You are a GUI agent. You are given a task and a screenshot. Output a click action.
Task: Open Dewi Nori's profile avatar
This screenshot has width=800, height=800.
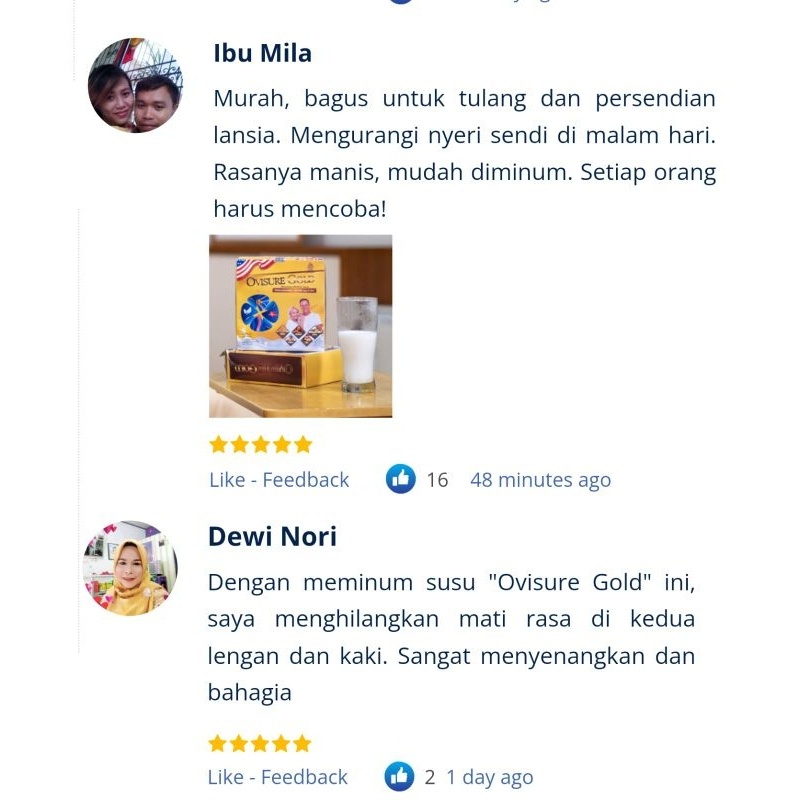click(131, 568)
